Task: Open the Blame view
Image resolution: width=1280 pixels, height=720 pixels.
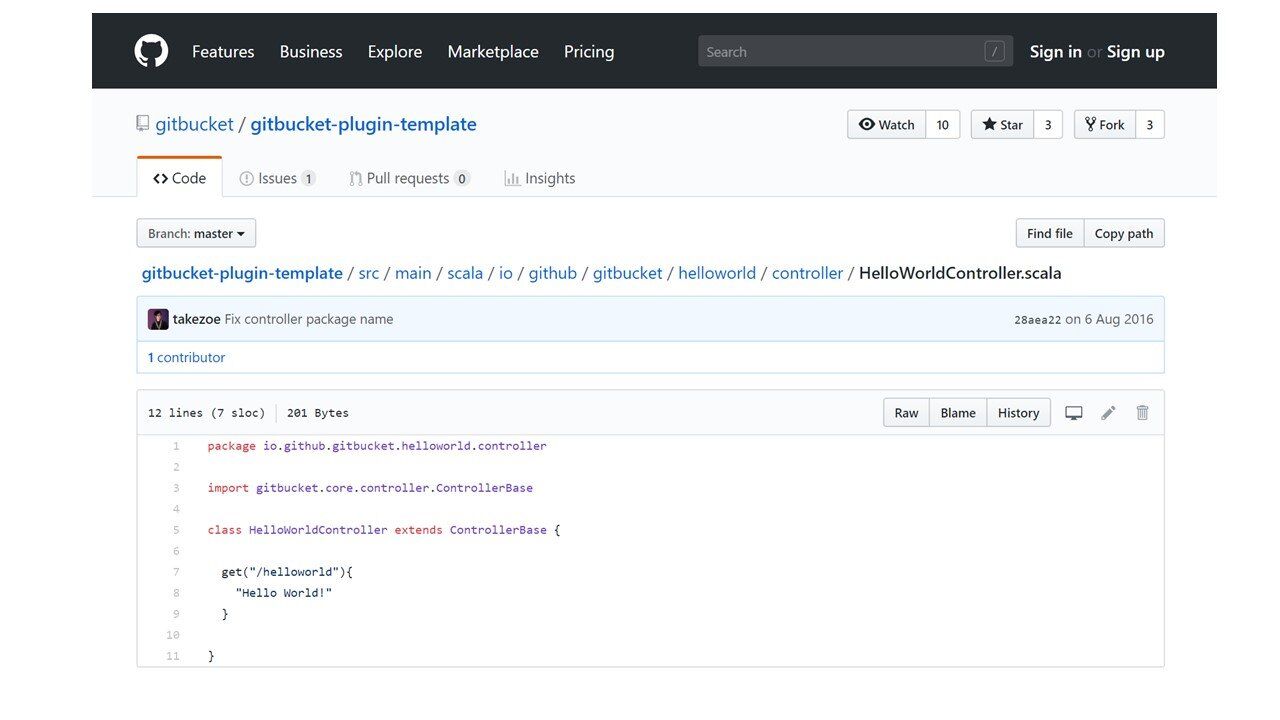Action: 958,413
